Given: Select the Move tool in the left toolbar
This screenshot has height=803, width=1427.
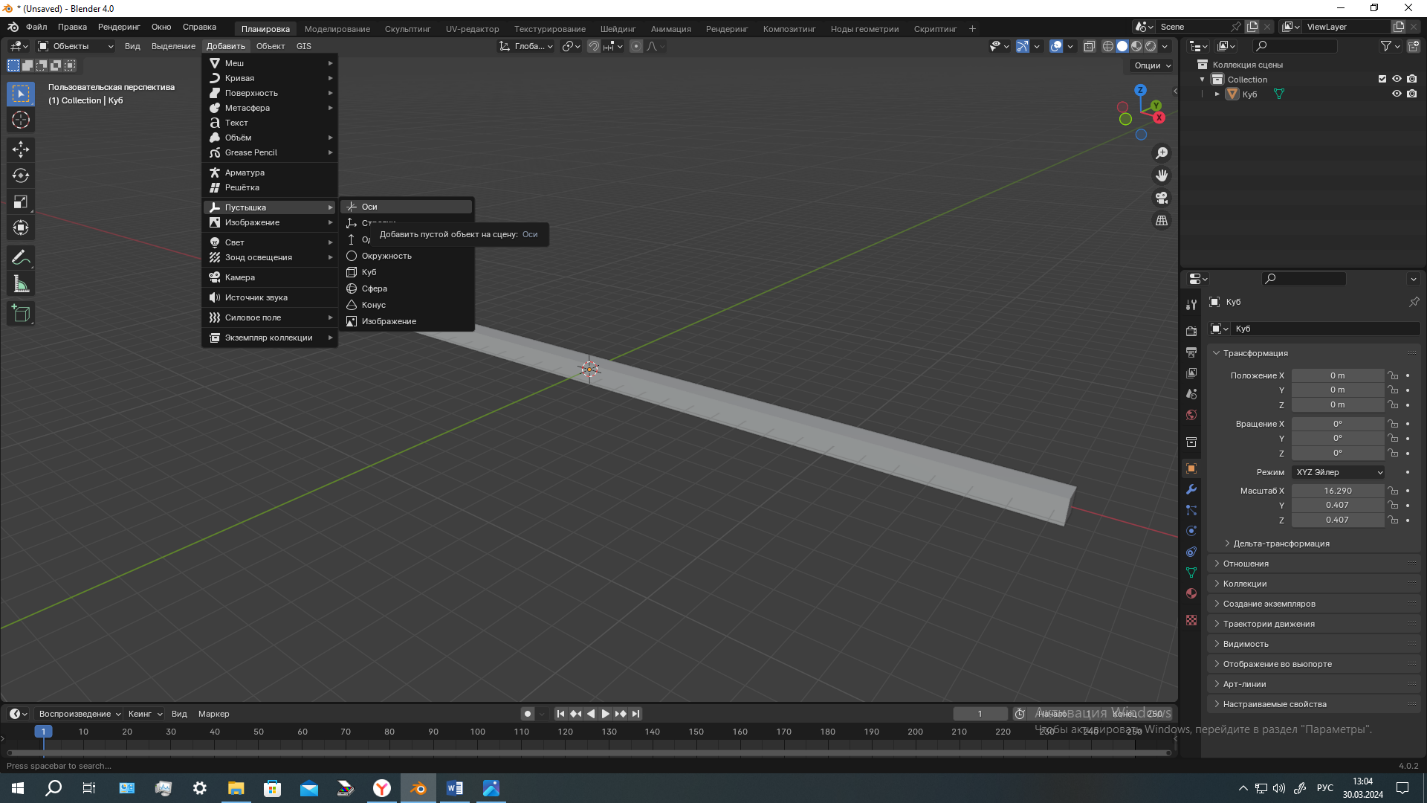Looking at the screenshot, I should [x=20, y=149].
